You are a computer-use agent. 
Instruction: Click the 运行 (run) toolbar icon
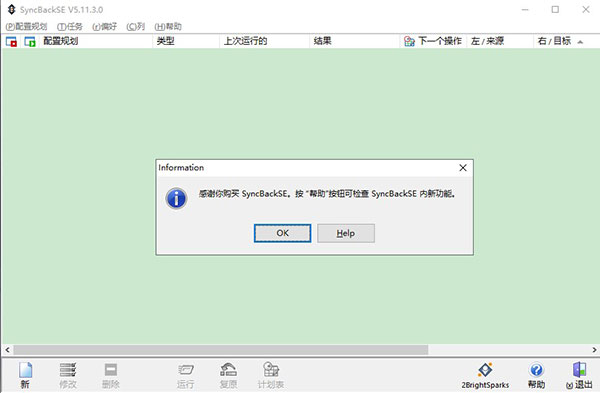(186, 375)
